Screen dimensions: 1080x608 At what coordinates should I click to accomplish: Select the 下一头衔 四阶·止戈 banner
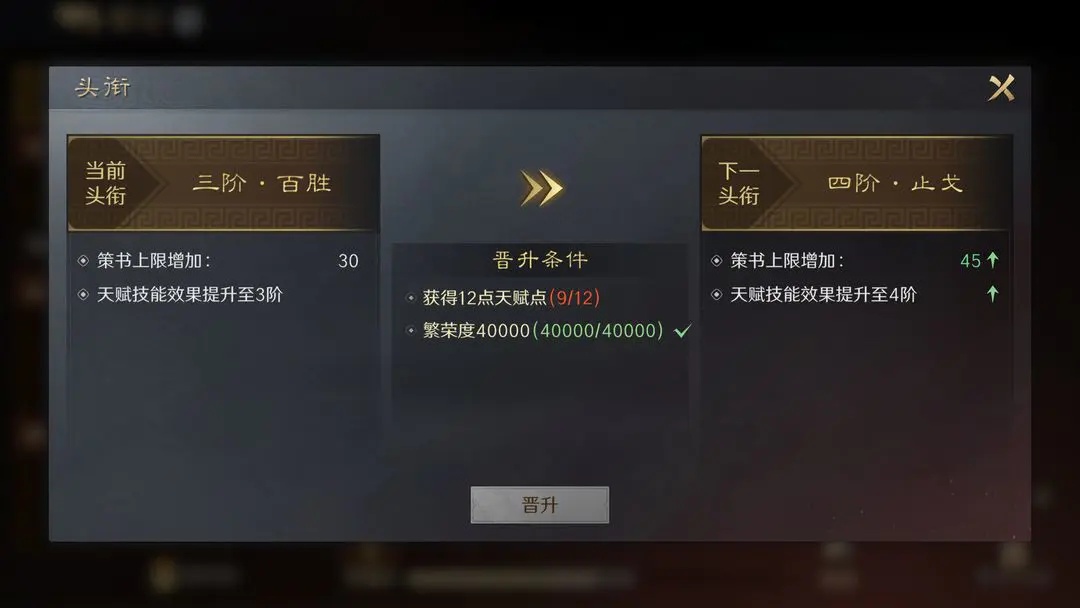pos(856,183)
